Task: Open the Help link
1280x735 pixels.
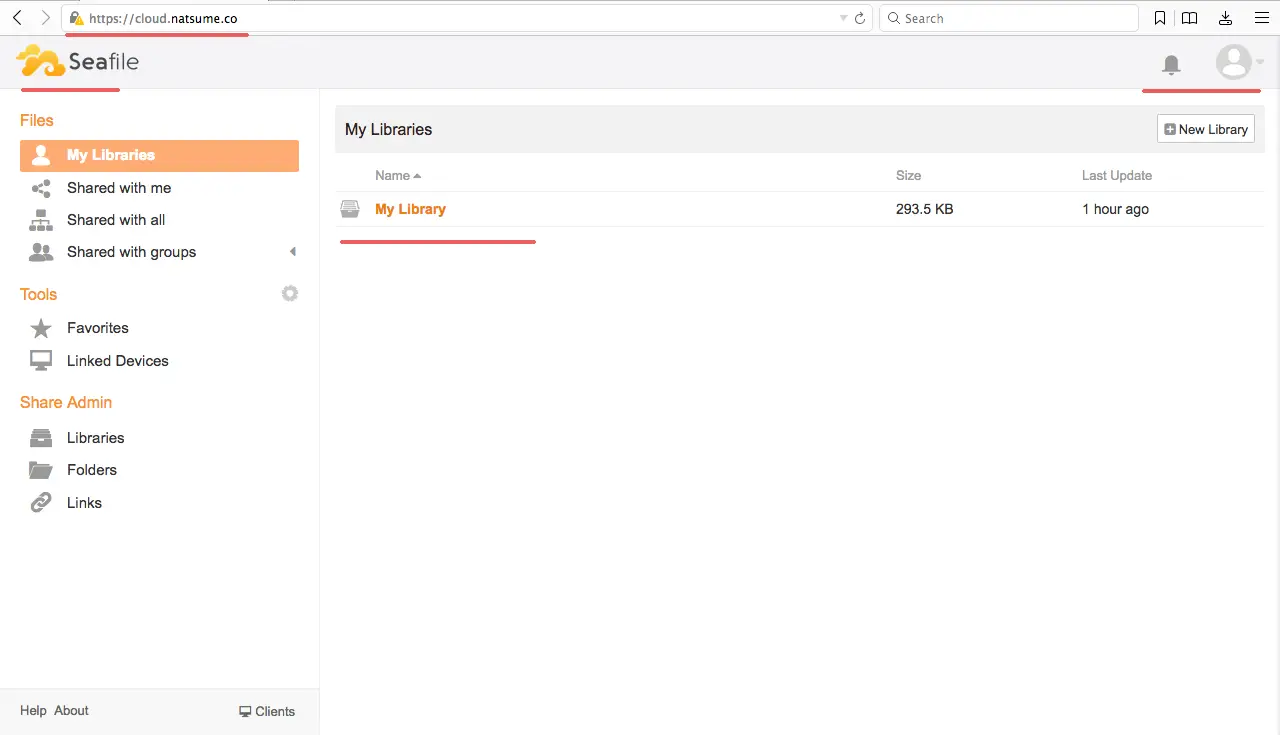Action: click(33, 710)
